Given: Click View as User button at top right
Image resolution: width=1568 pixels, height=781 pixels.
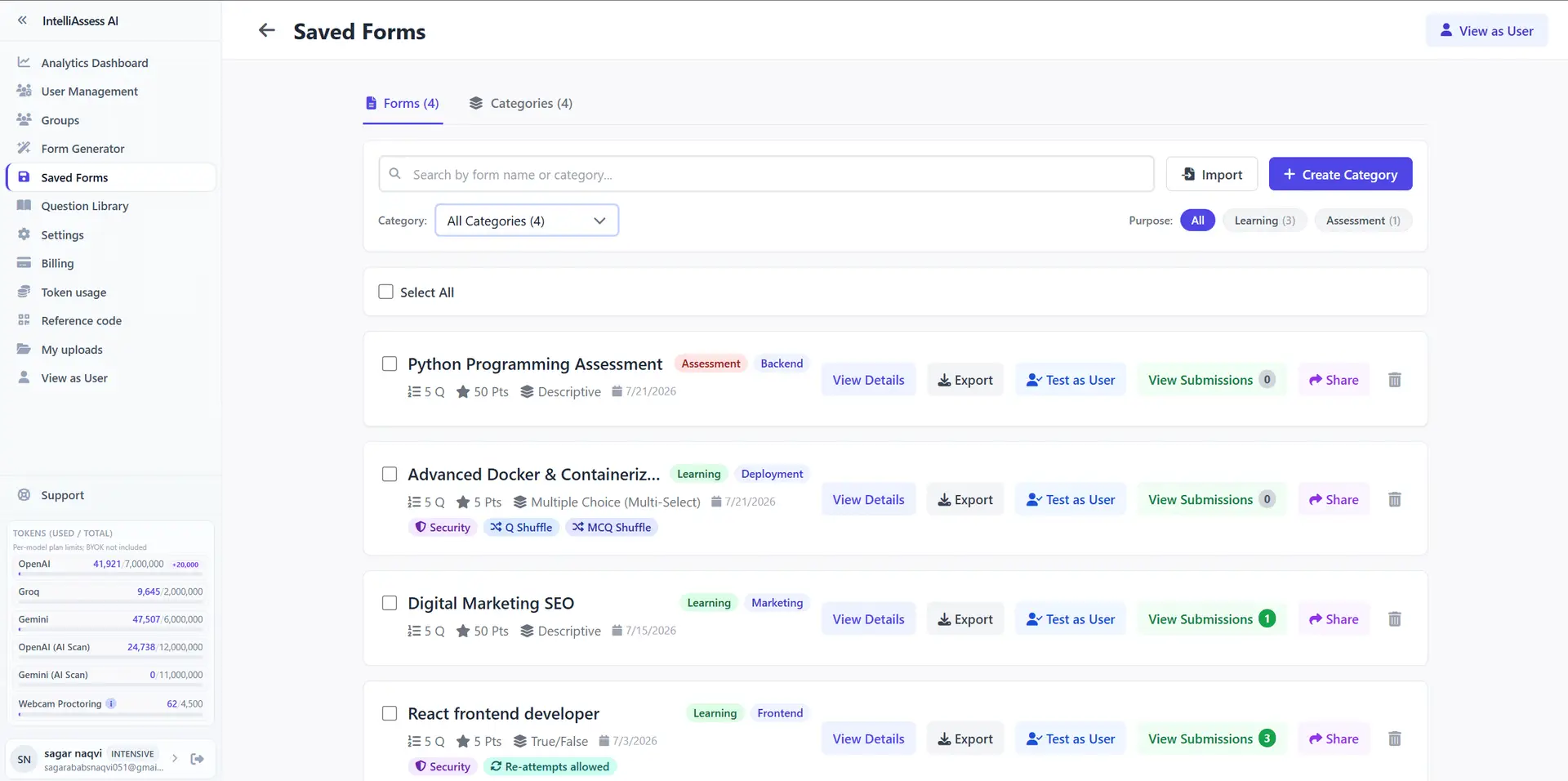Looking at the screenshot, I should tap(1486, 31).
